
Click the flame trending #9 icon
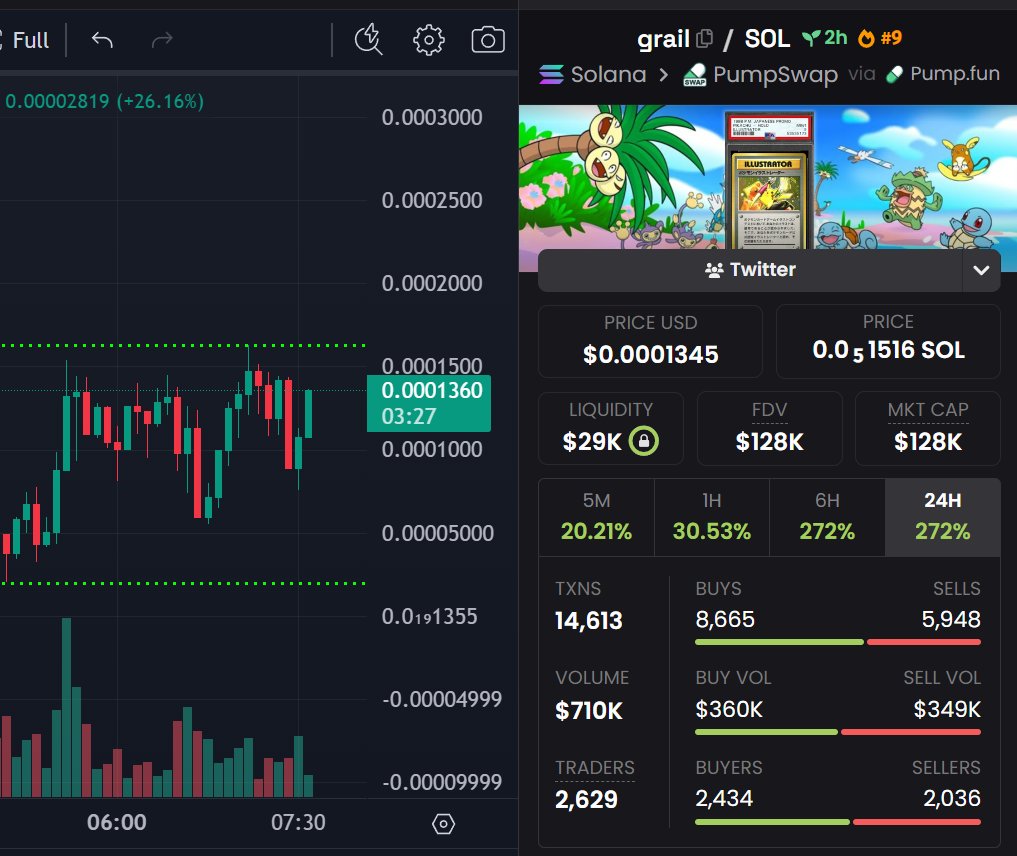(866, 38)
